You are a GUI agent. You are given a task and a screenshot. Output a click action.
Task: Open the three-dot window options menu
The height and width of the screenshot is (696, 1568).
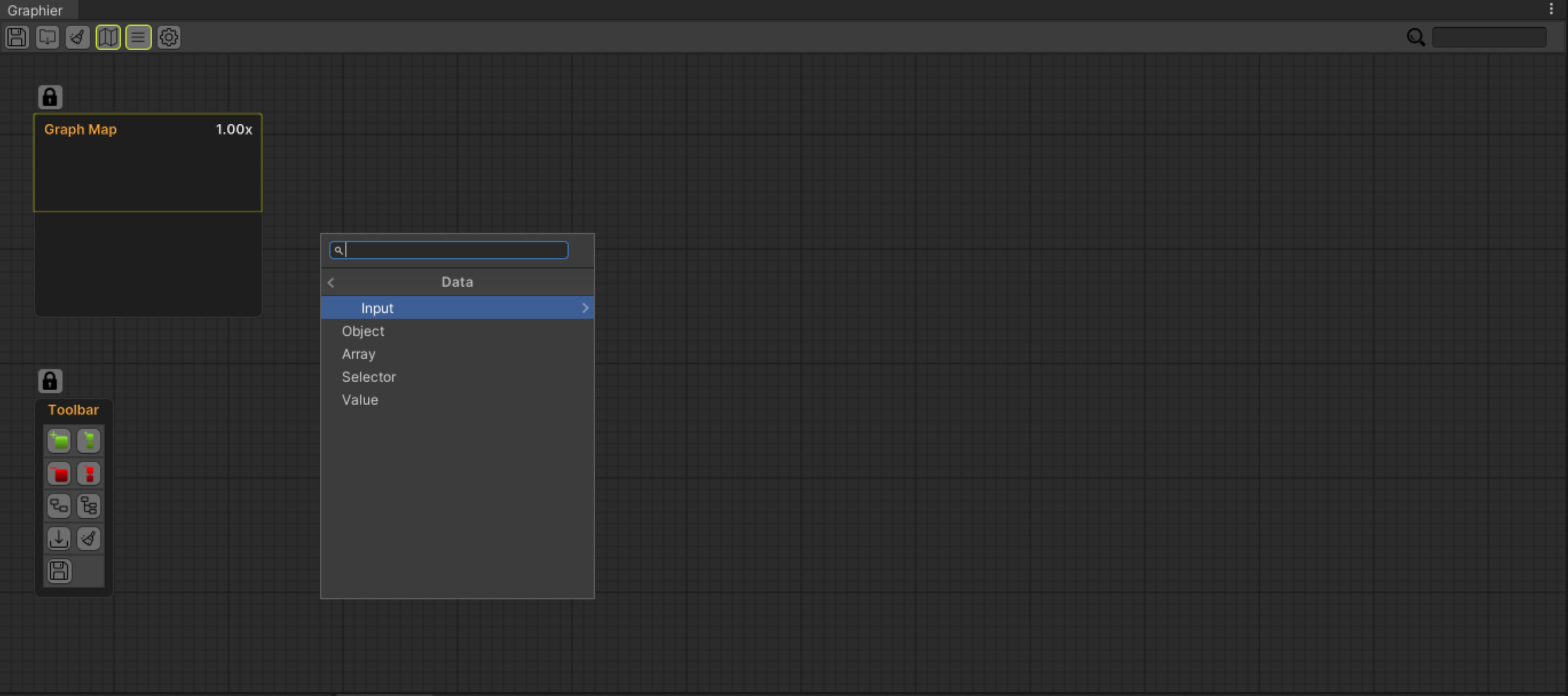pyautogui.click(x=1551, y=9)
